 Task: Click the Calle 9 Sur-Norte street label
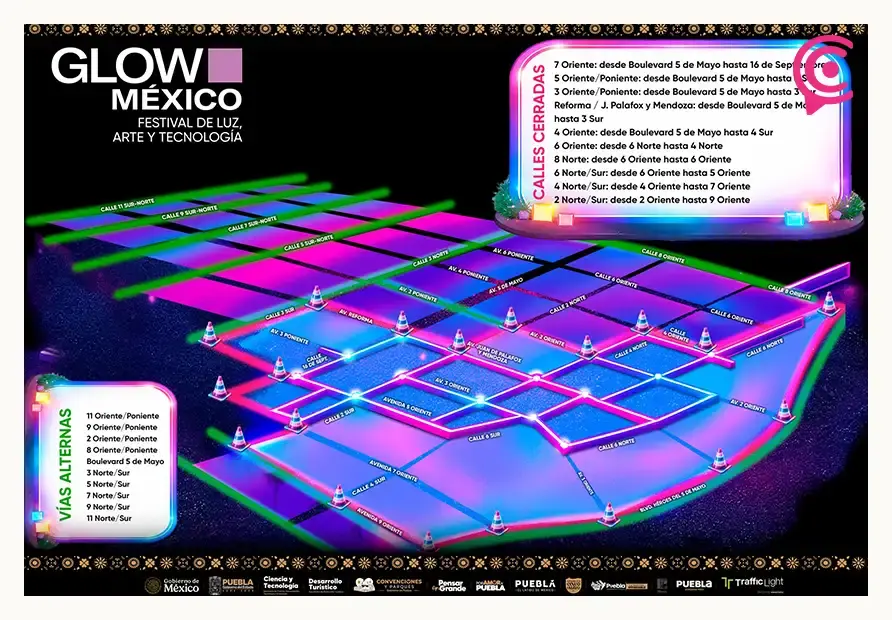pos(189,213)
